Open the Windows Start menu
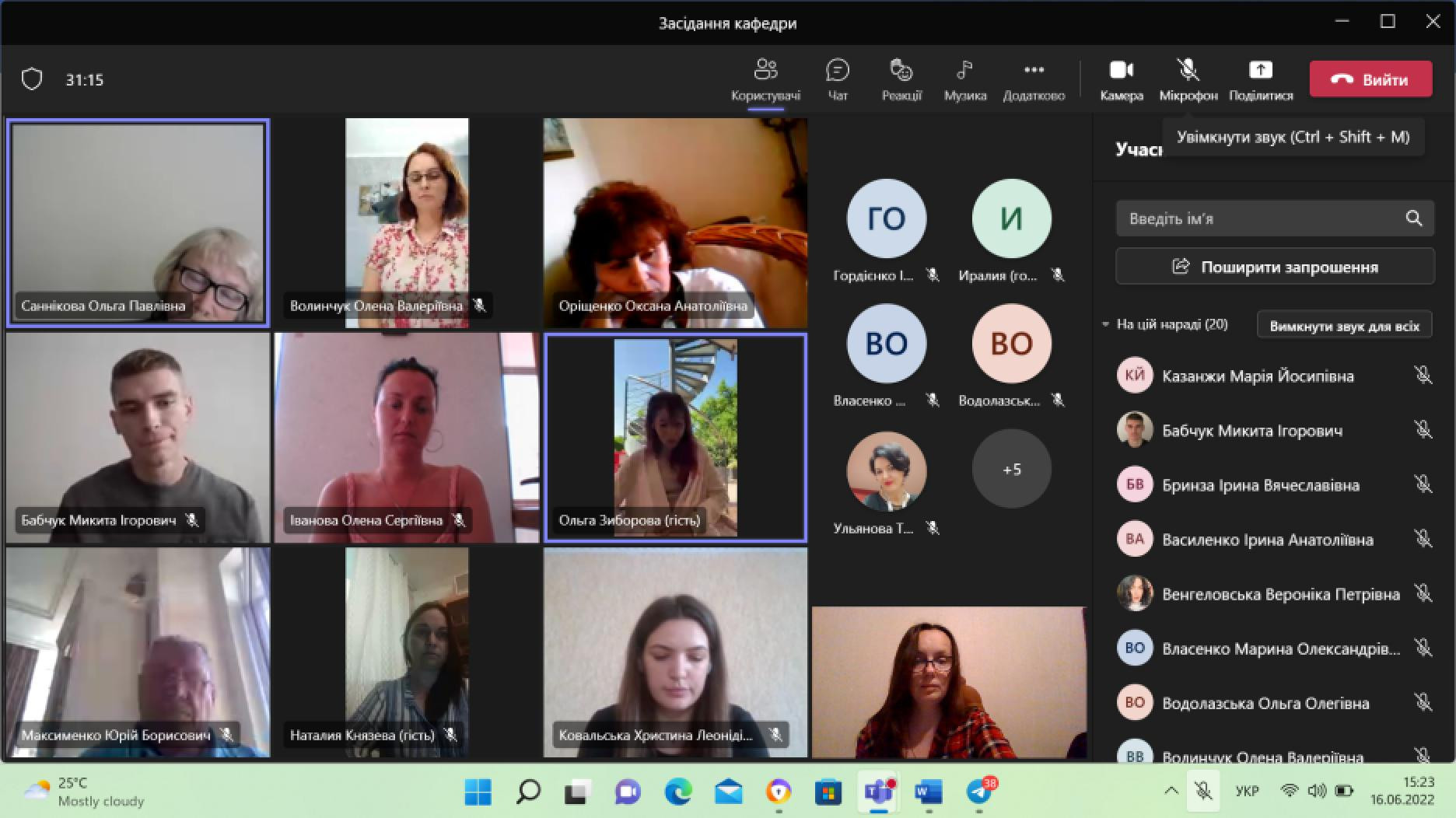 (x=478, y=792)
